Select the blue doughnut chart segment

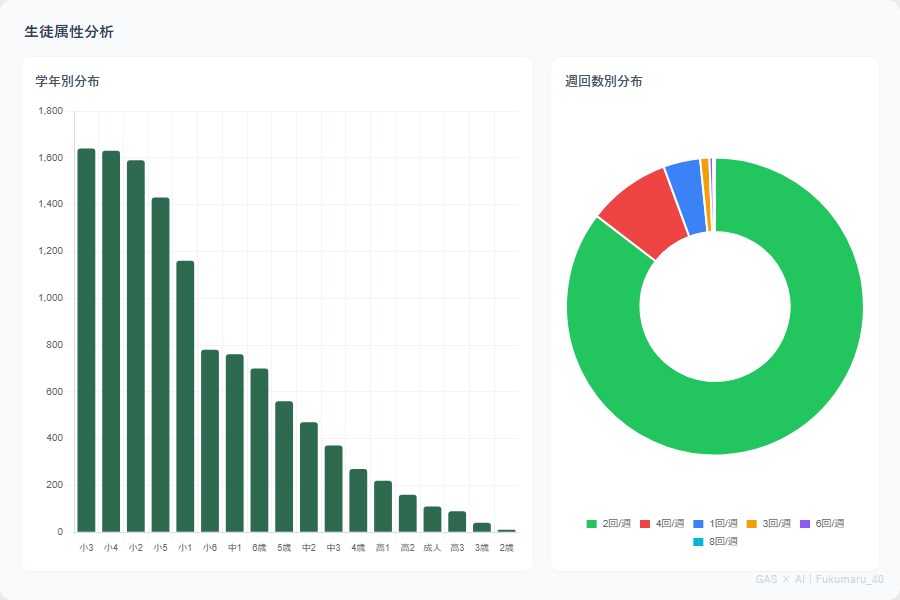coord(688,198)
